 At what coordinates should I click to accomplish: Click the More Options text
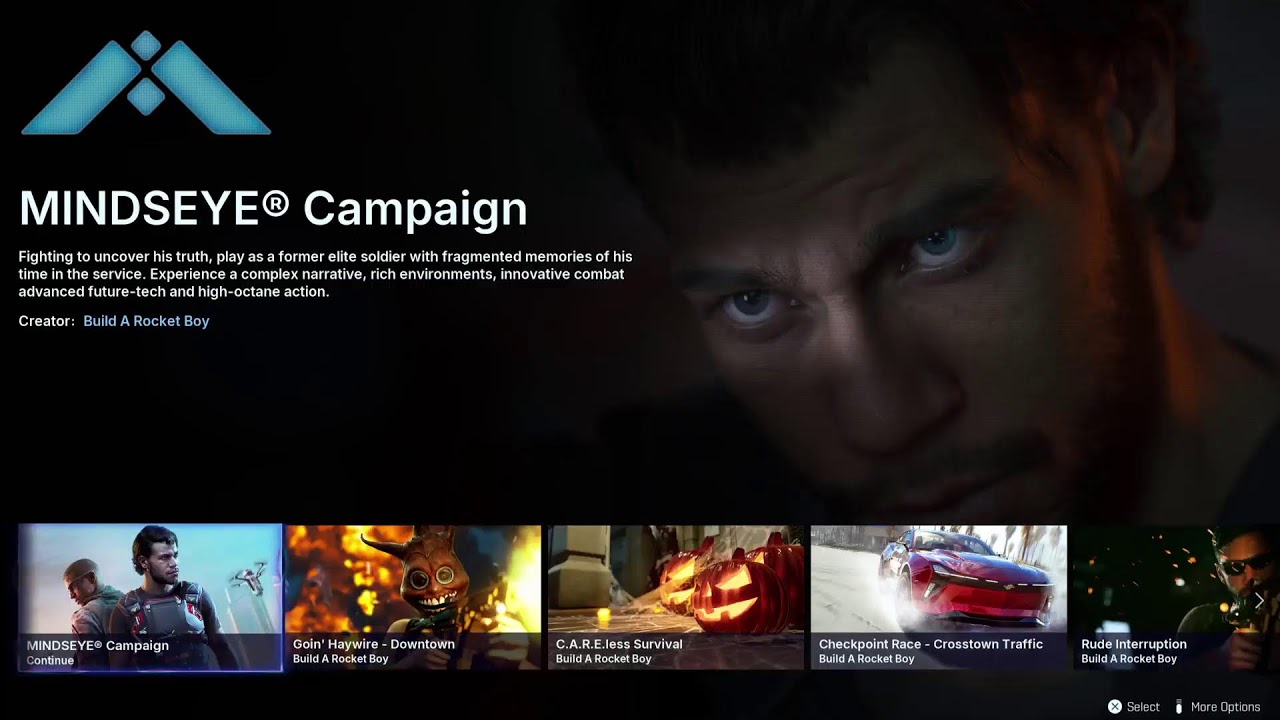coord(1225,707)
